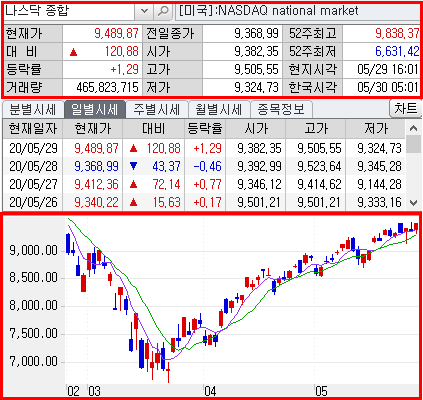The image size is (423, 400).
Task: Select the 20/05/29 row
Action: pyautogui.click(x=204, y=148)
